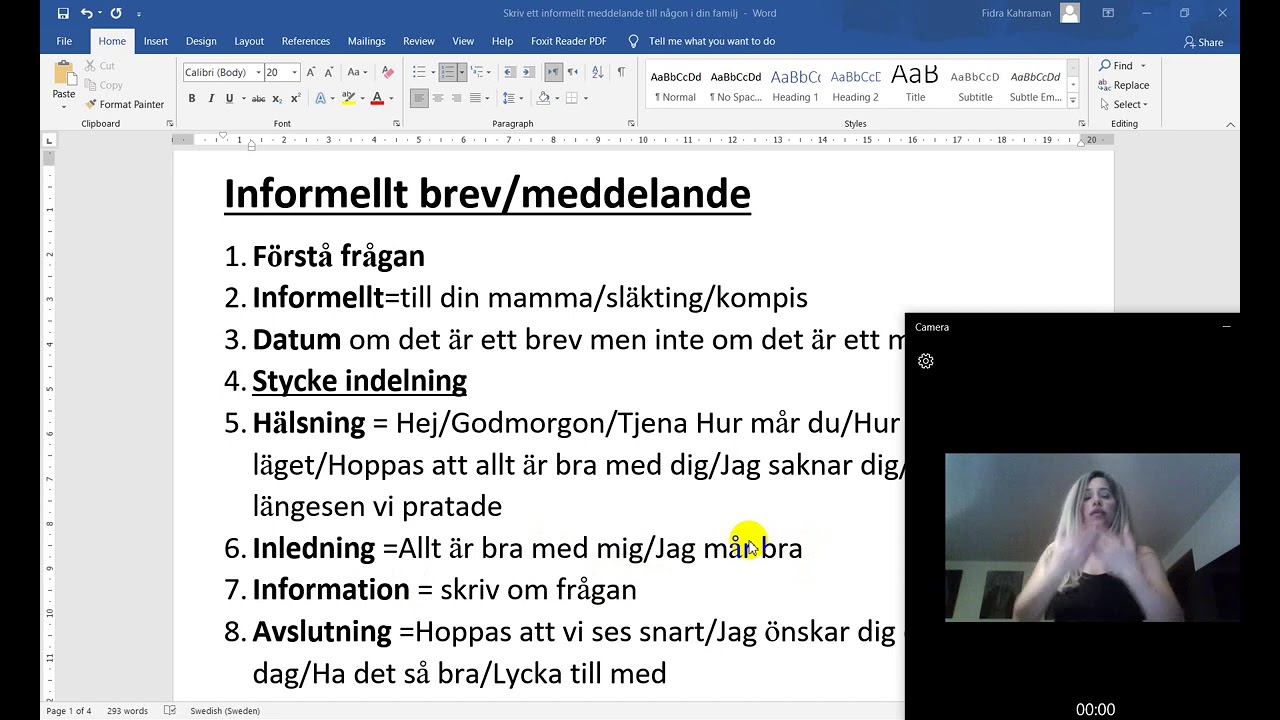Toggle bold formatting
Screen dimensions: 1280x720
point(192,98)
